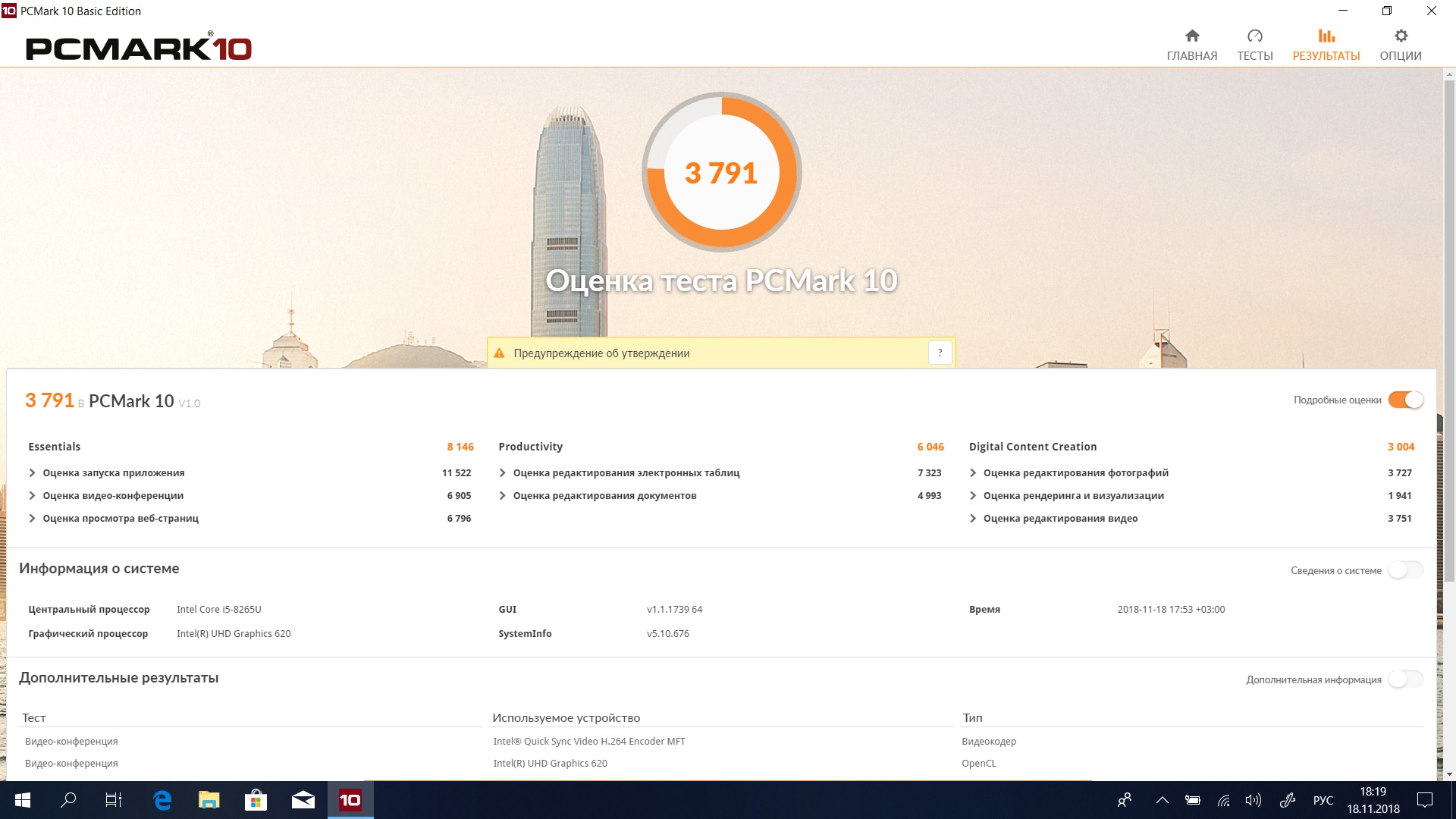
Task: Click the circular 3 791 score gauge
Action: click(x=721, y=172)
